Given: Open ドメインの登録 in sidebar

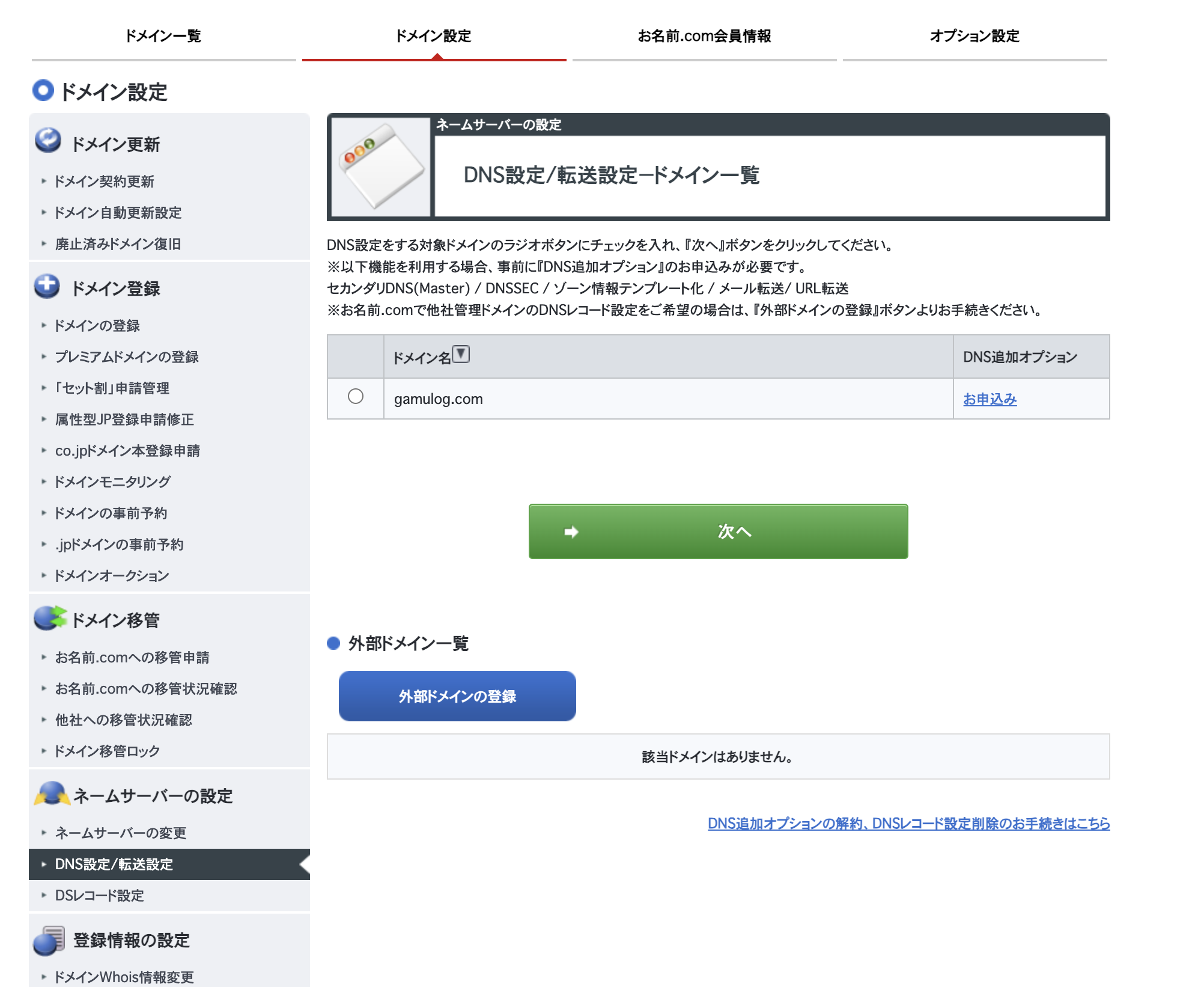Looking at the screenshot, I should (x=97, y=326).
